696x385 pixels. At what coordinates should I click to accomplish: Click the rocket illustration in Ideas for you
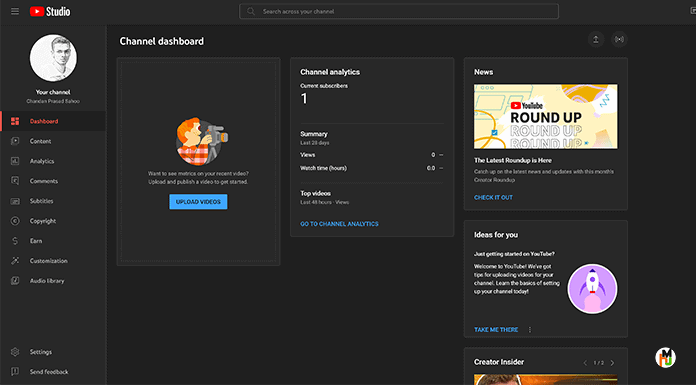593,289
